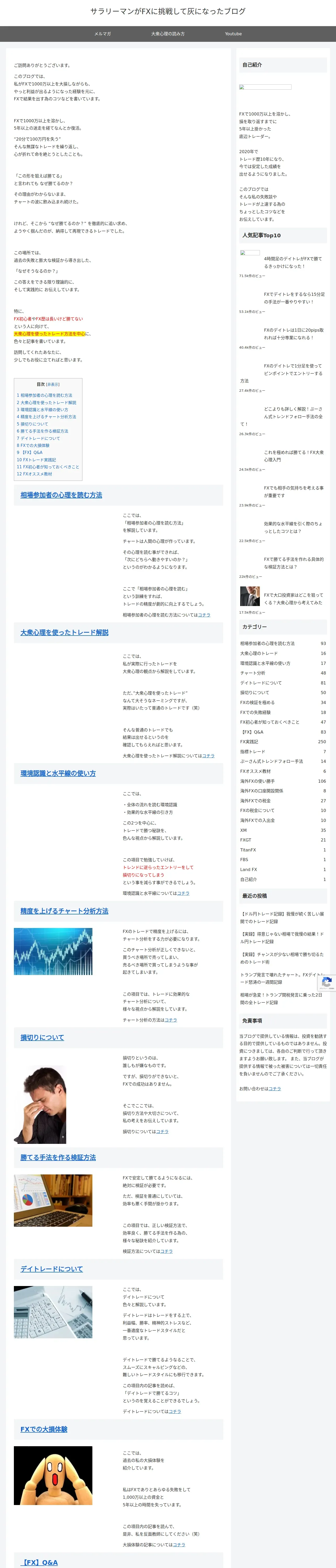Viewport: 336px width, 1568px height.
Task: Jump to TOC item 3 環境認識と水平線の使い方
Action: click(43, 410)
